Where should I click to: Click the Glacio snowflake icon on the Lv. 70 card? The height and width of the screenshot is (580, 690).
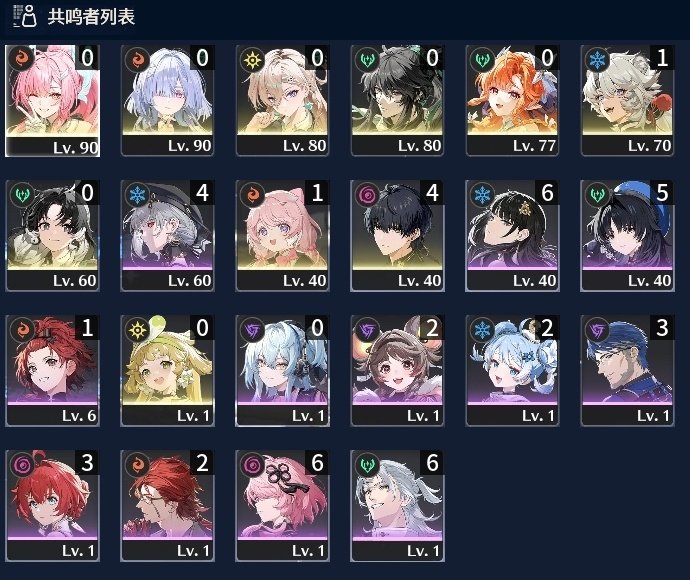click(x=597, y=59)
